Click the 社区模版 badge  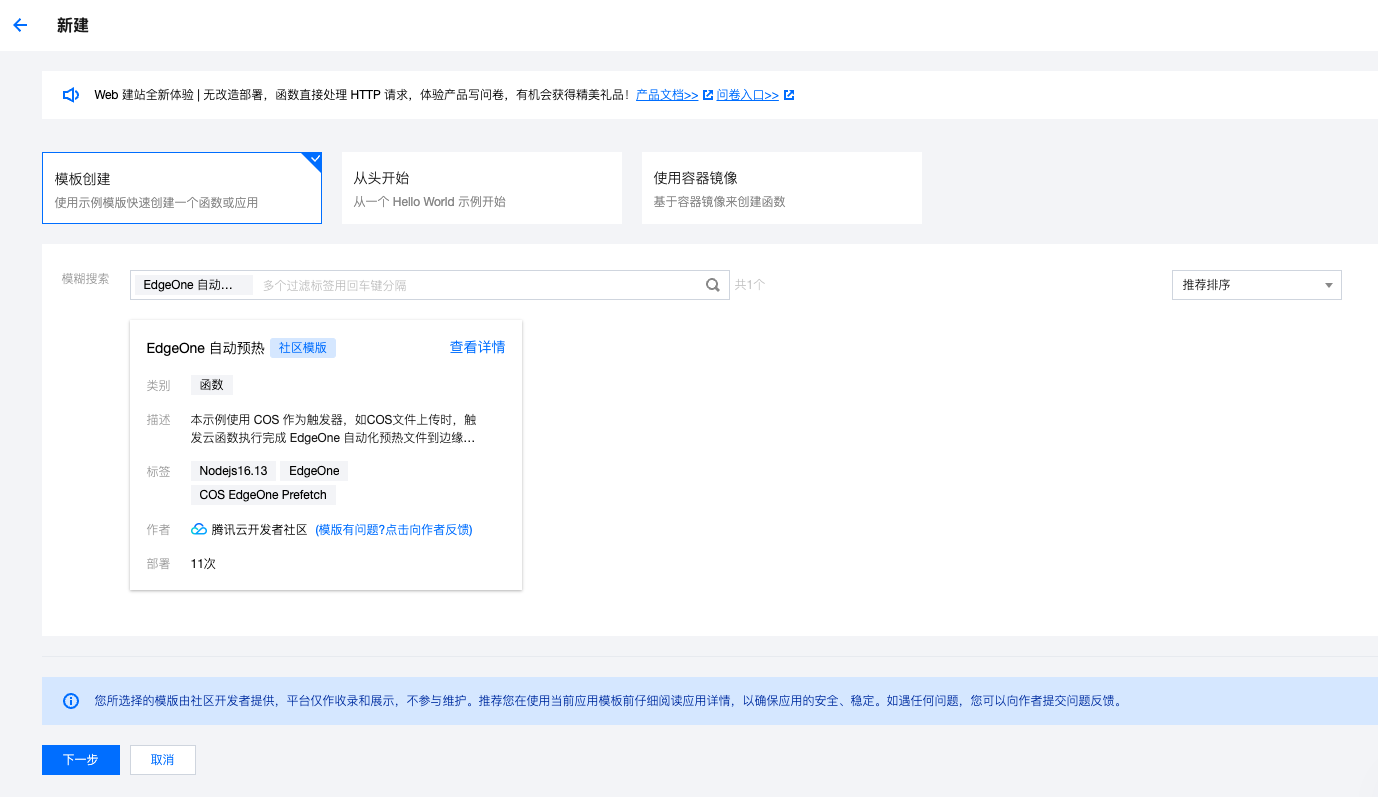tap(303, 348)
